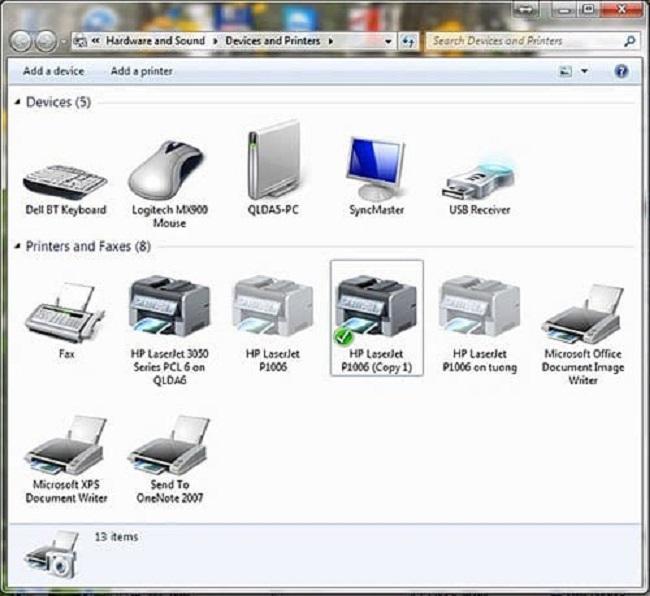Click Add a printer
Image resolution: width=650 pixels, height=596 pixels.
tap(142, 71)
